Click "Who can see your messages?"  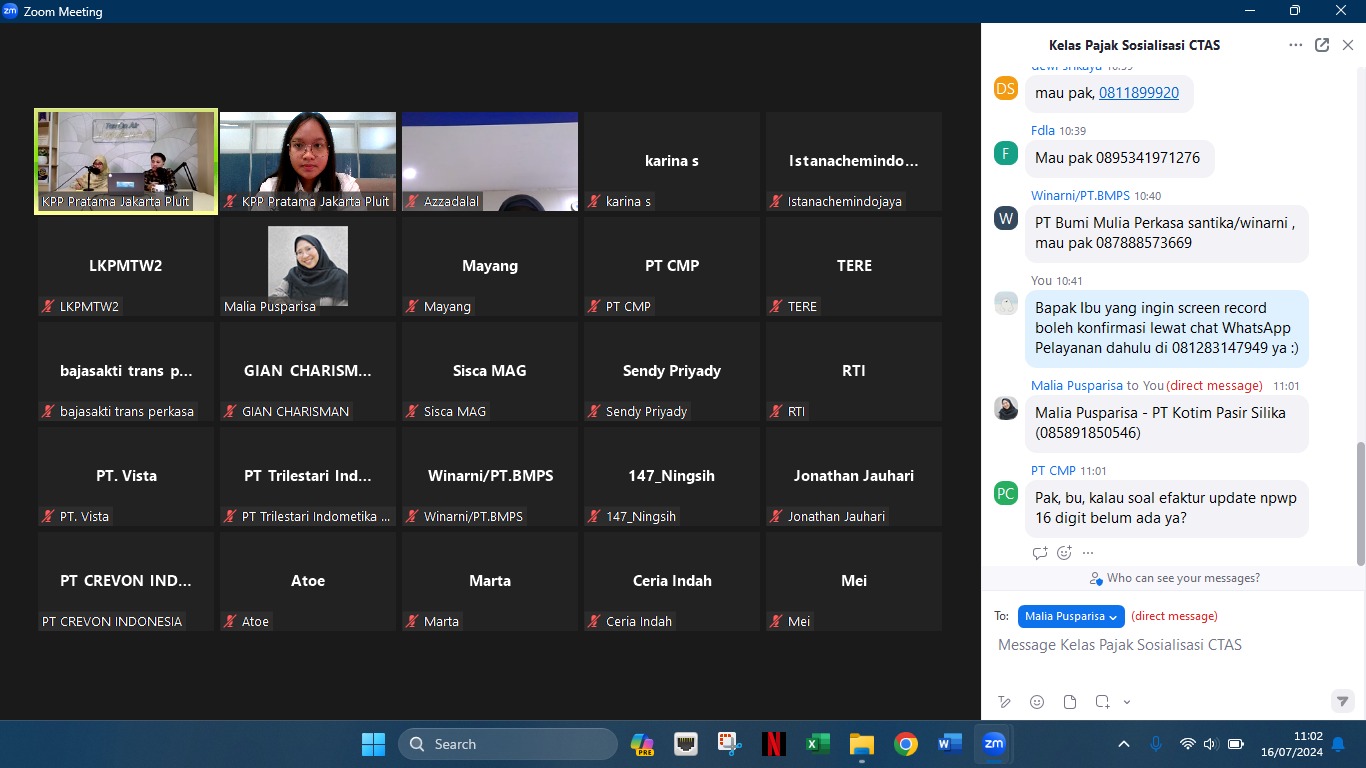pyautogui.click(x=1175, y=578)
